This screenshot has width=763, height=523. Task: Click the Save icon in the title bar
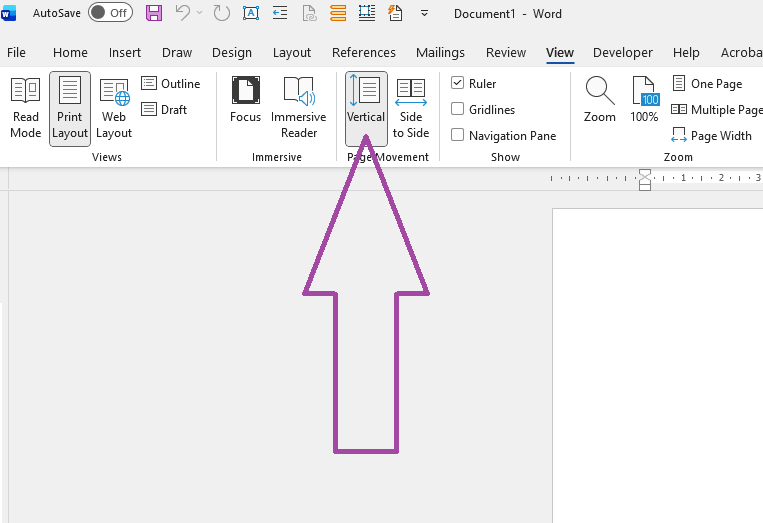coord(154,13)
